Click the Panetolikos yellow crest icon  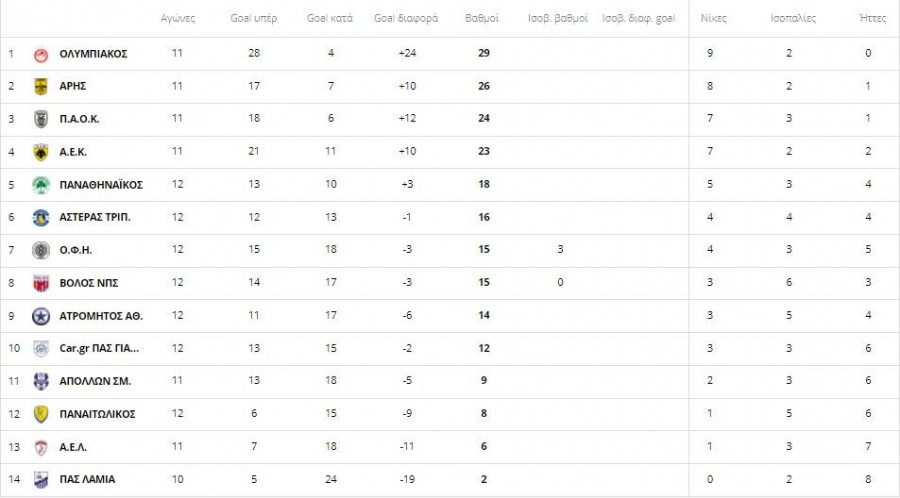pyautogui.click(x=41, y=414)
